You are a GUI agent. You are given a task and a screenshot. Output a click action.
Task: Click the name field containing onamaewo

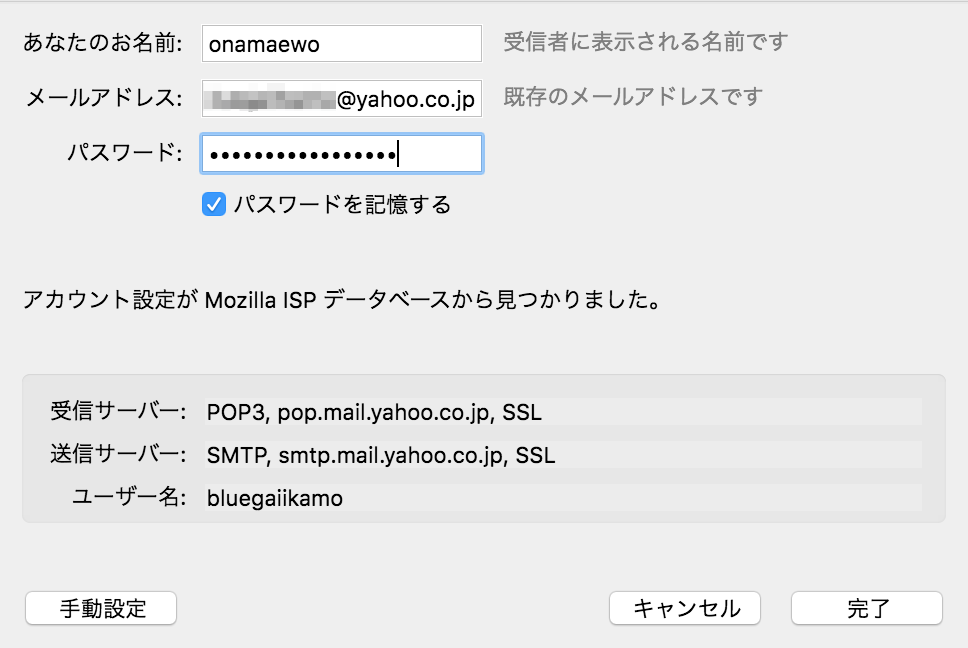[341, 43]
